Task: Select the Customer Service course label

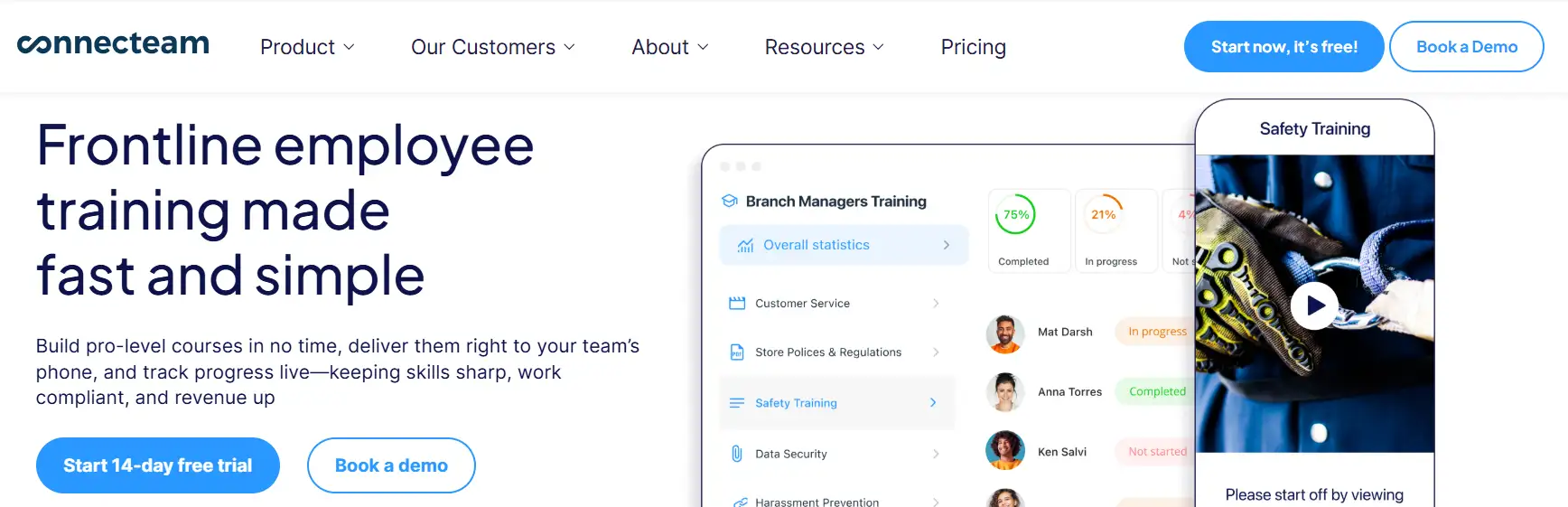Action: [x=802, y=304]
